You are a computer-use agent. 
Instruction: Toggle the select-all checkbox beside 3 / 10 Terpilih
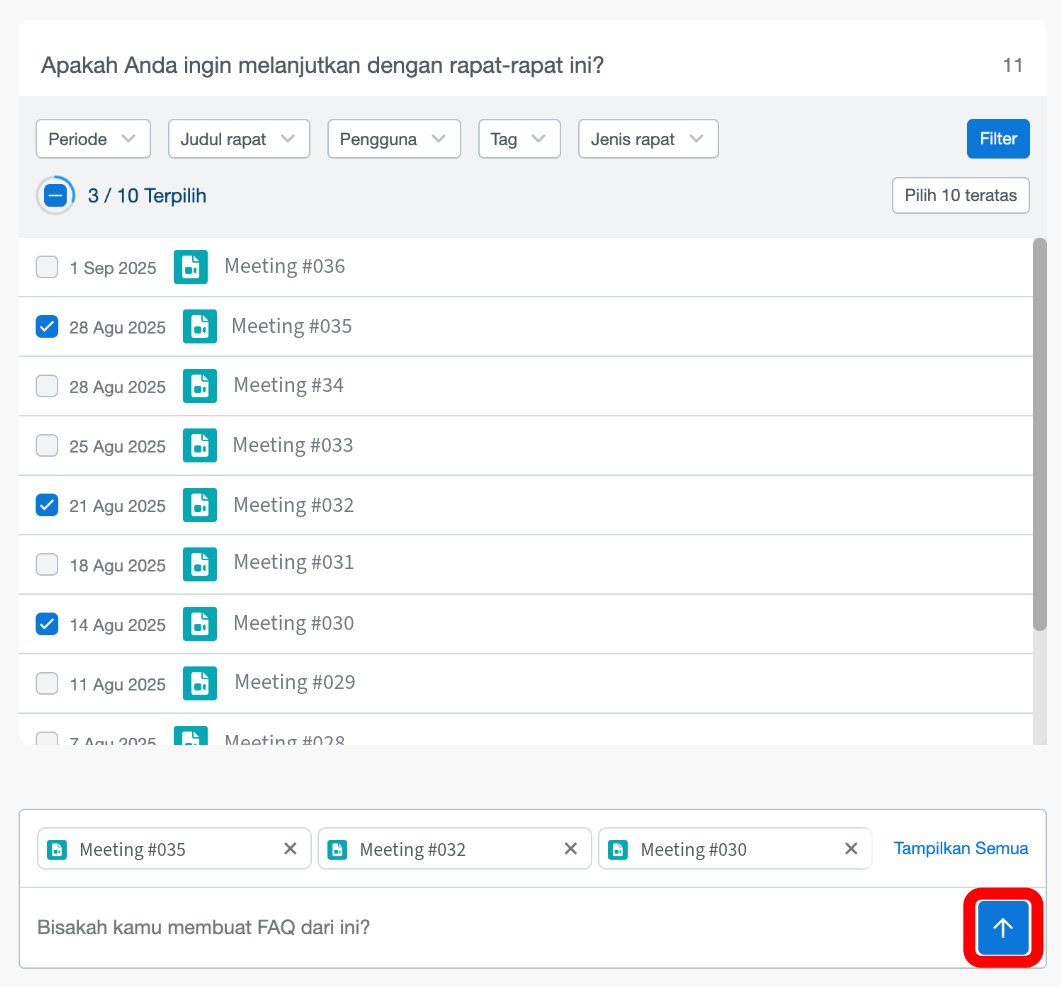(x=55, y=196)
